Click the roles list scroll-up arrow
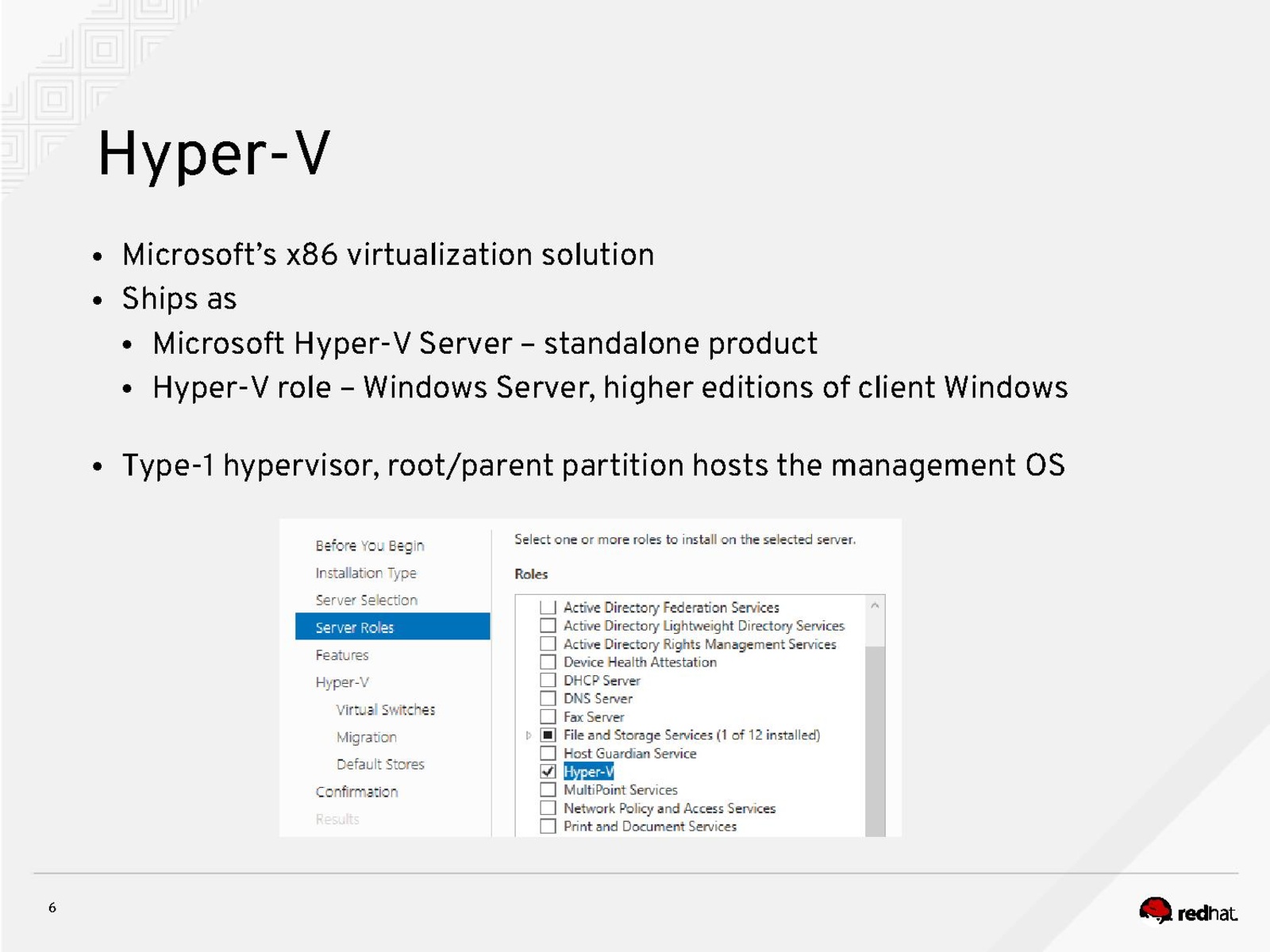 point(875,606)
